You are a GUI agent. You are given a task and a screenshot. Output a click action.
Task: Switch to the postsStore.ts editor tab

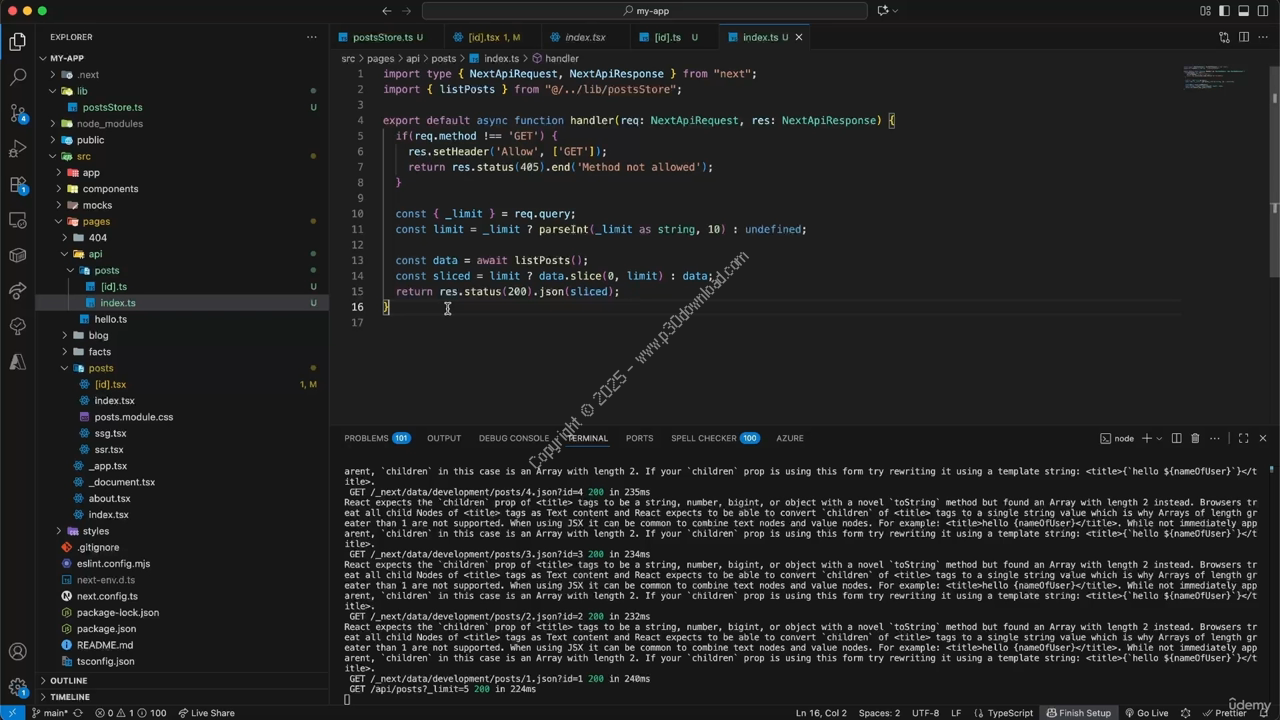click(381, 37)
